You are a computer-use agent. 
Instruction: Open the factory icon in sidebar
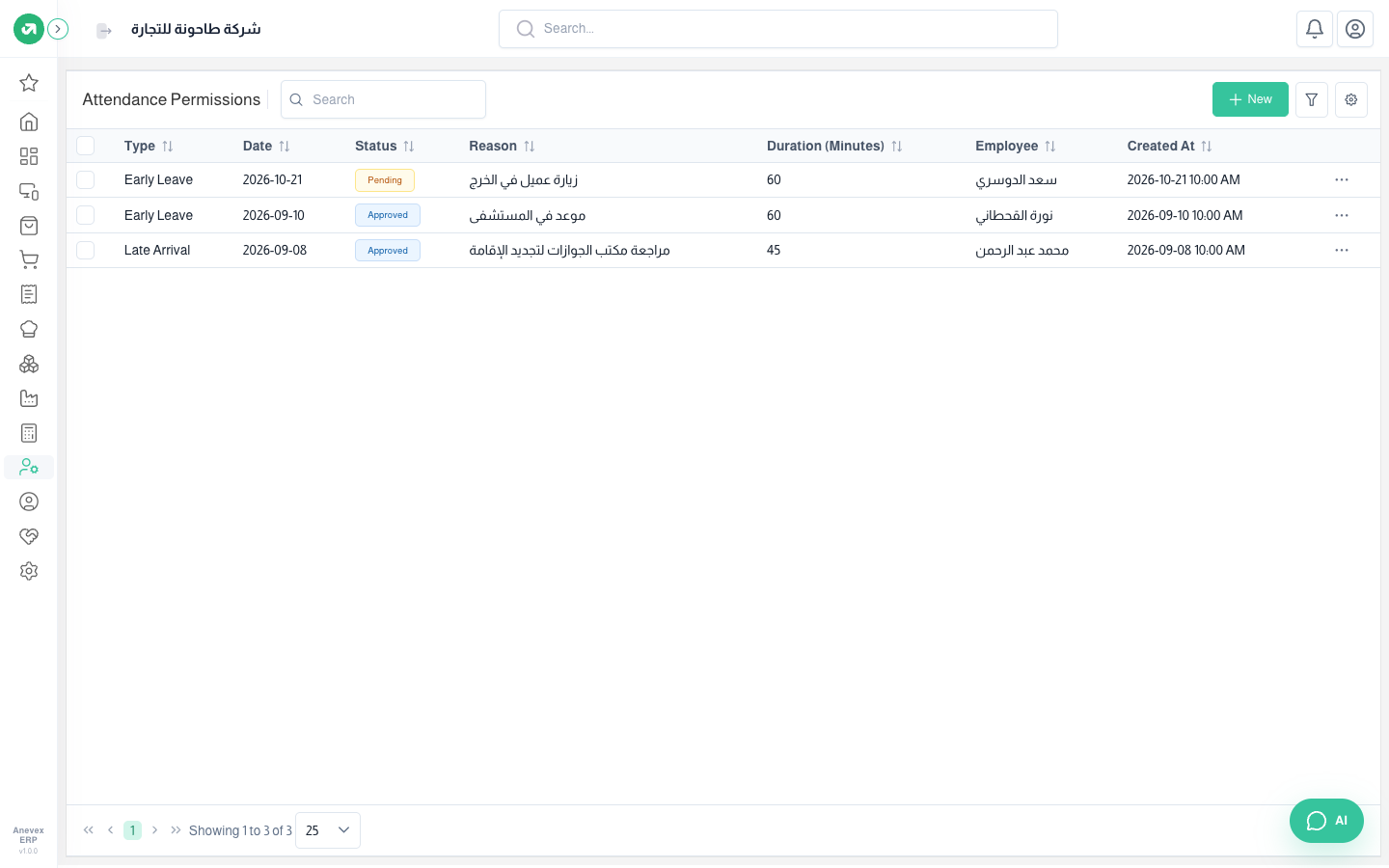(29, 398)
